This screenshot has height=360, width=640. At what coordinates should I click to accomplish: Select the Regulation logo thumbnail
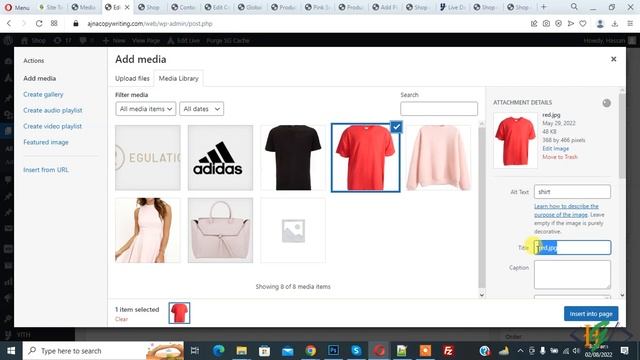[148, 158]
